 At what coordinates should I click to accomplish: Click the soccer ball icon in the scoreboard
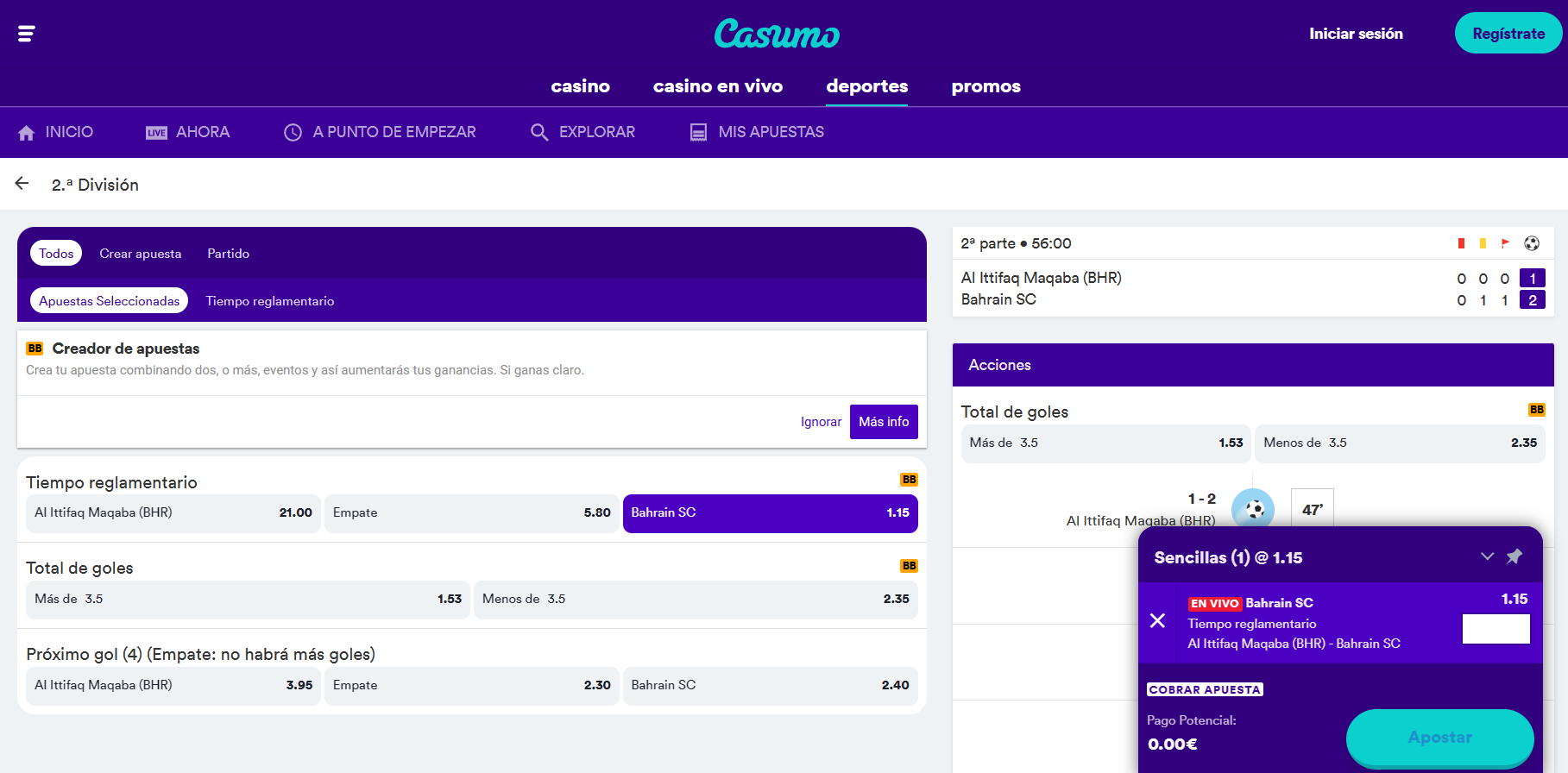[1532, 243]
